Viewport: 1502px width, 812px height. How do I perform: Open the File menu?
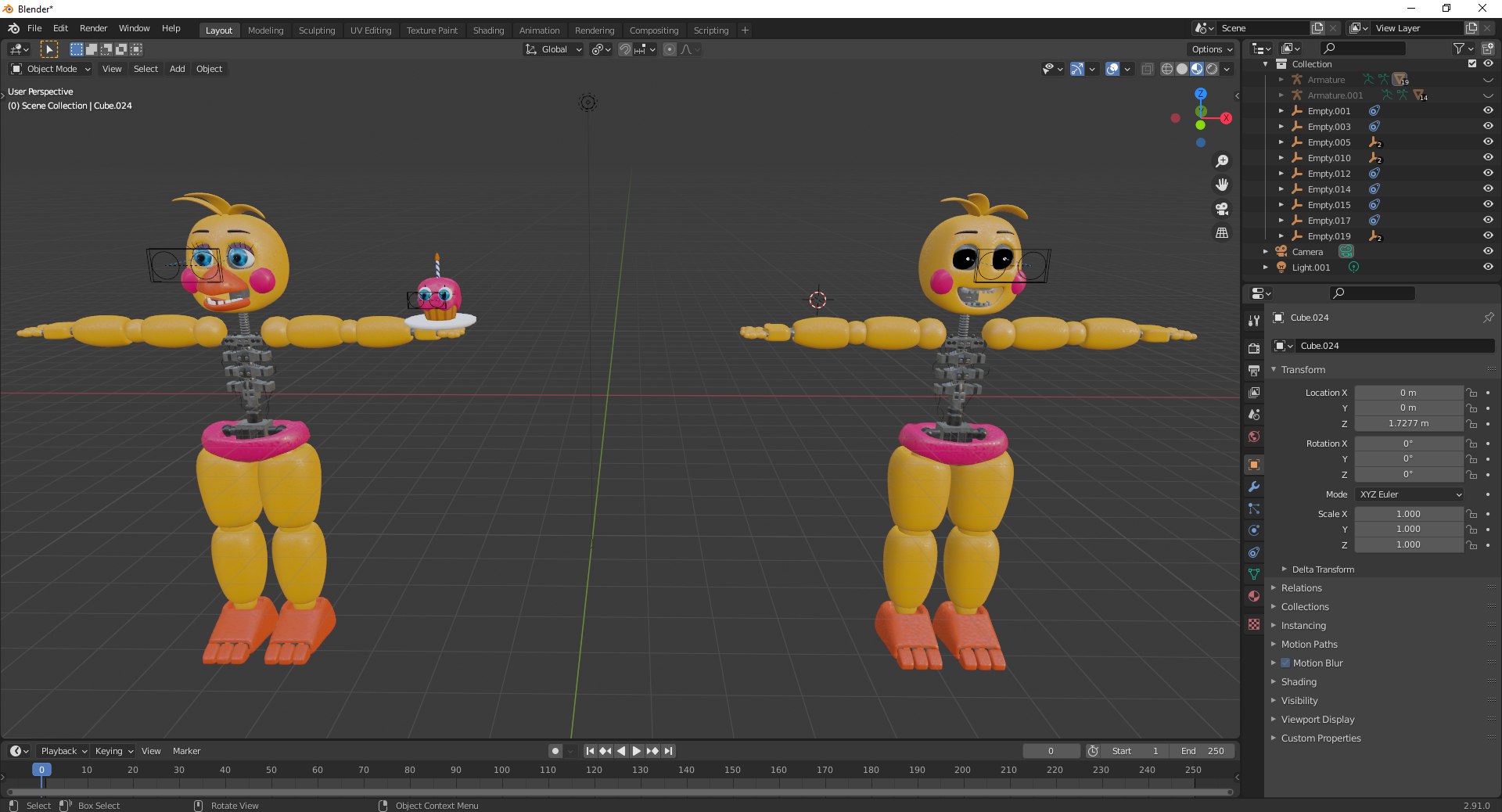point(34,28)
